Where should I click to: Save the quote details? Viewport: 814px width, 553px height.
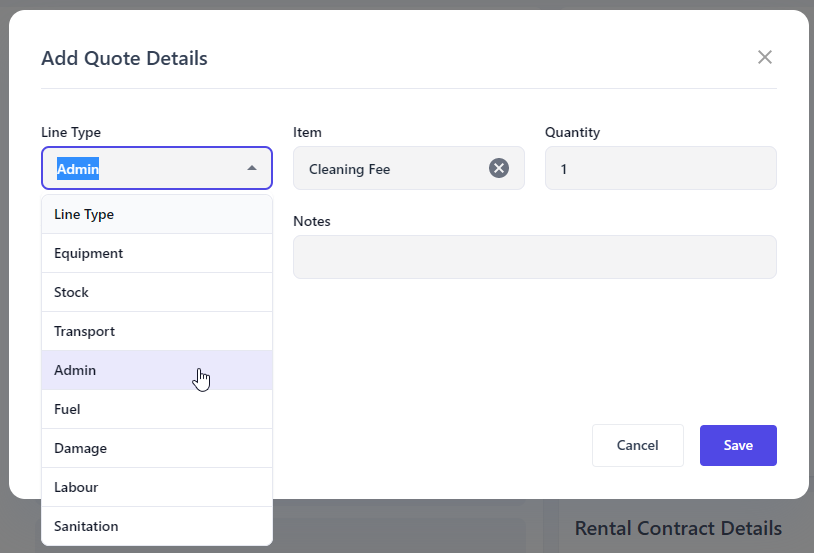738,445
